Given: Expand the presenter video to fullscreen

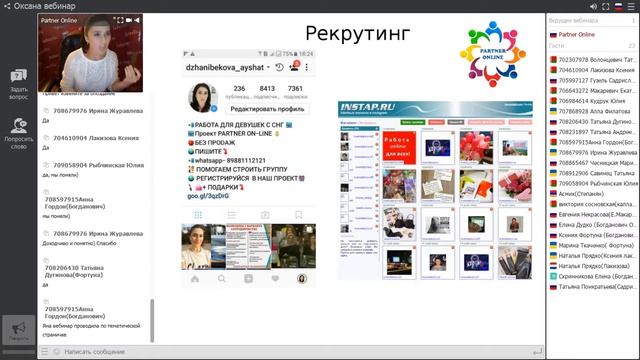Looking at the screenshot, I should point(121,20).
